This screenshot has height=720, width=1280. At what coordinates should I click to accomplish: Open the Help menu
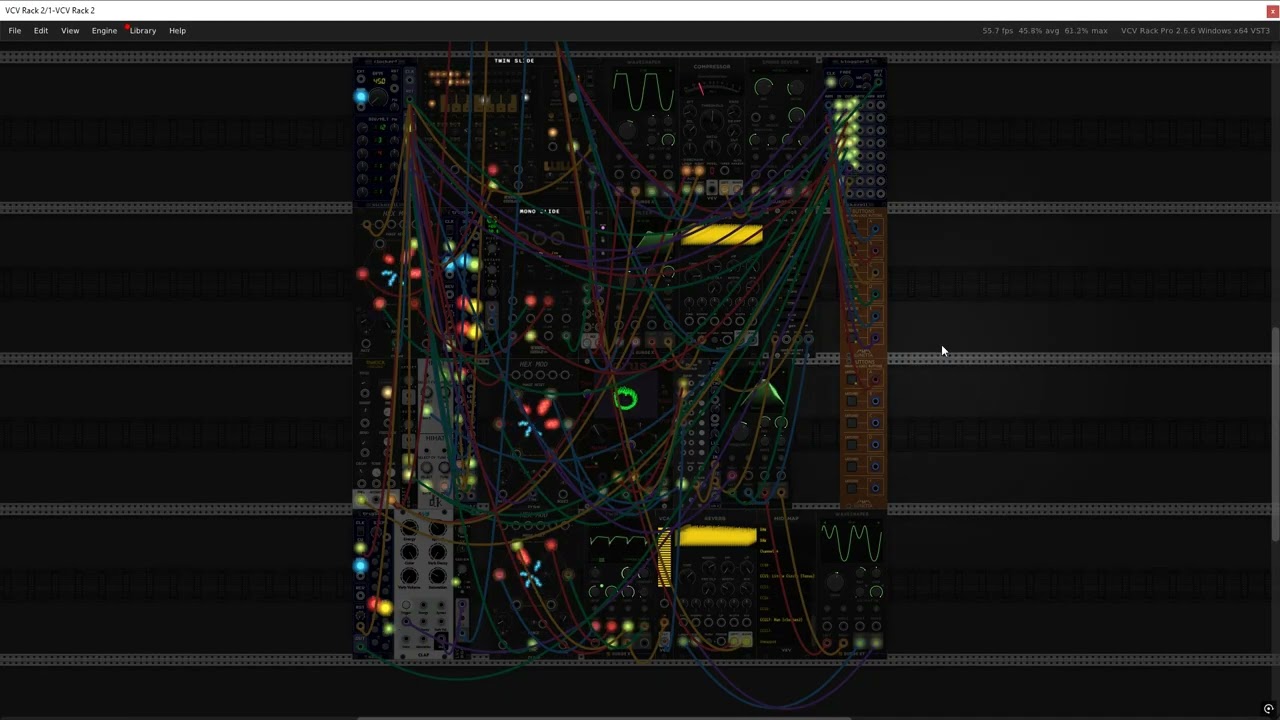click(x=177, y=30)
